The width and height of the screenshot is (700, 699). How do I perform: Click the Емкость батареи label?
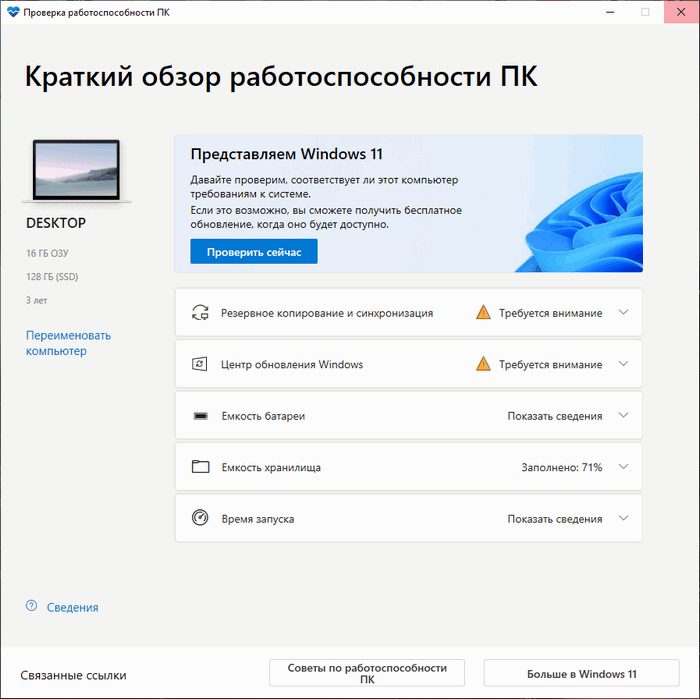[263, 416]
